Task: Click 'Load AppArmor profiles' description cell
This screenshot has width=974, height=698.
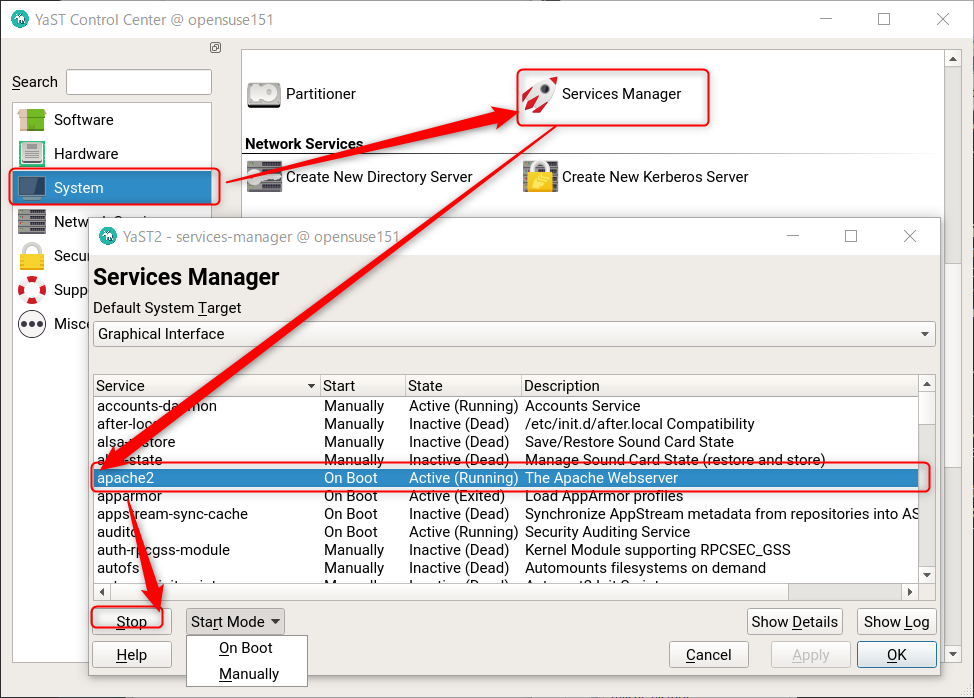Action: (x=604, y=496)
